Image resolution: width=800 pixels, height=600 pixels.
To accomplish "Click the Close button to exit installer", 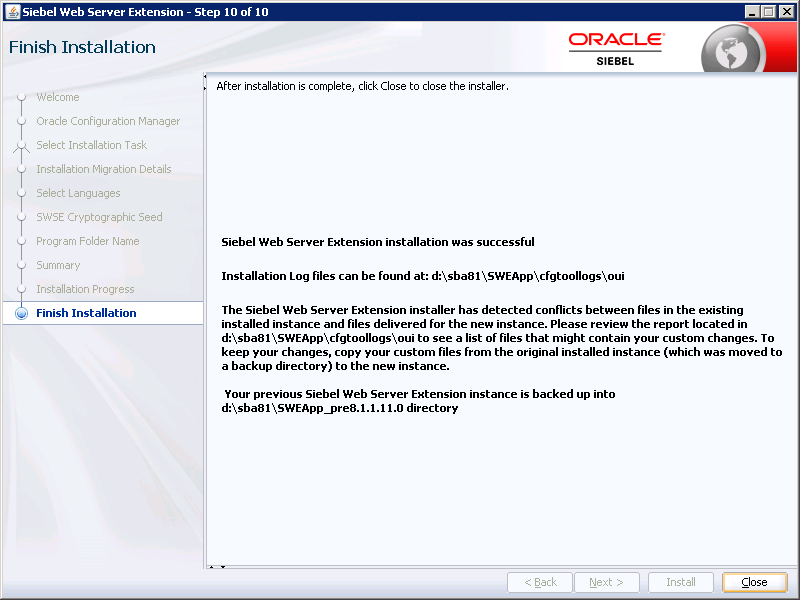I will tap(754, 582).
